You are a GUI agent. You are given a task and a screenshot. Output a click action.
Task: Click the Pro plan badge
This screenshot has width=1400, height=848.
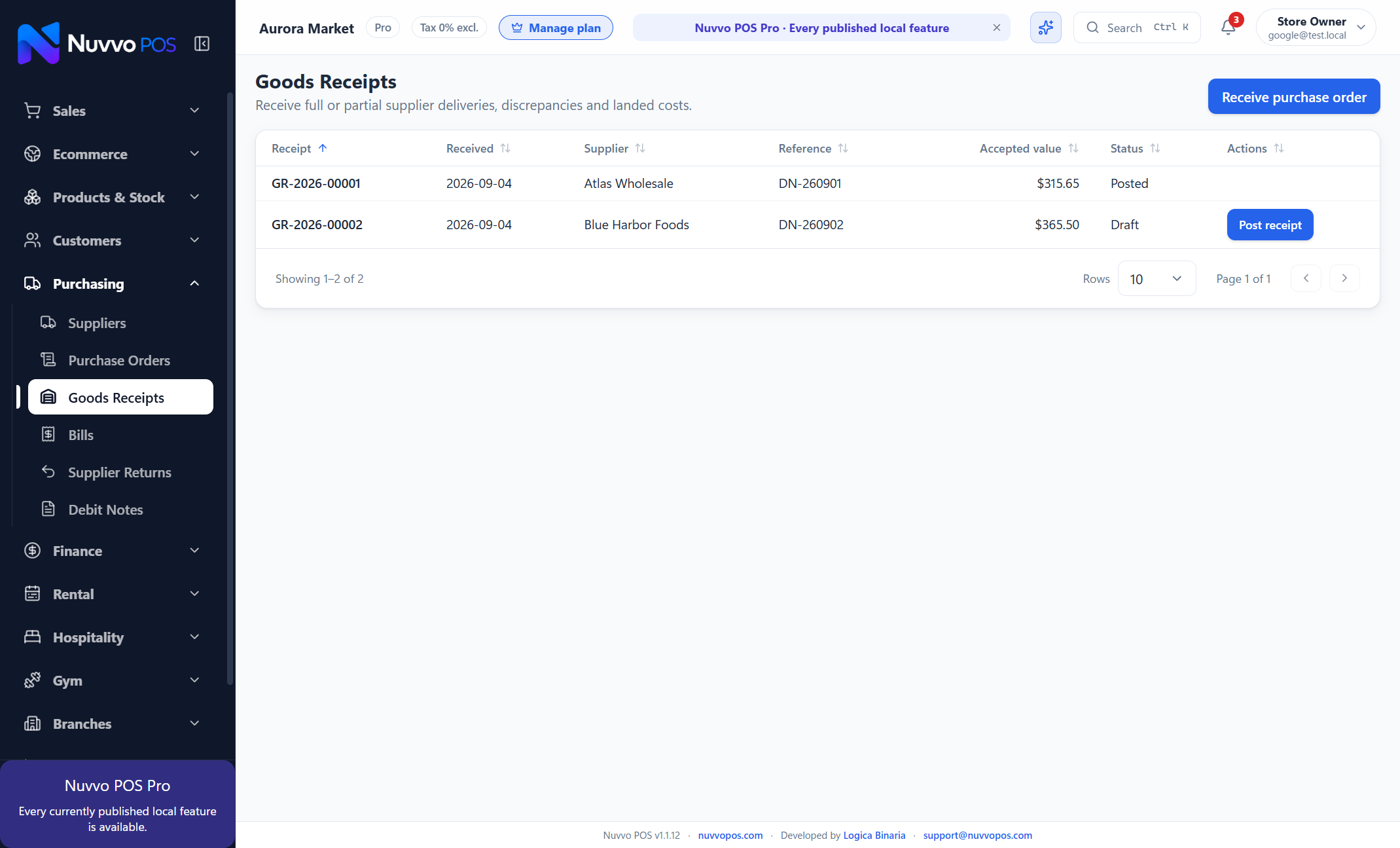point(383,28)
